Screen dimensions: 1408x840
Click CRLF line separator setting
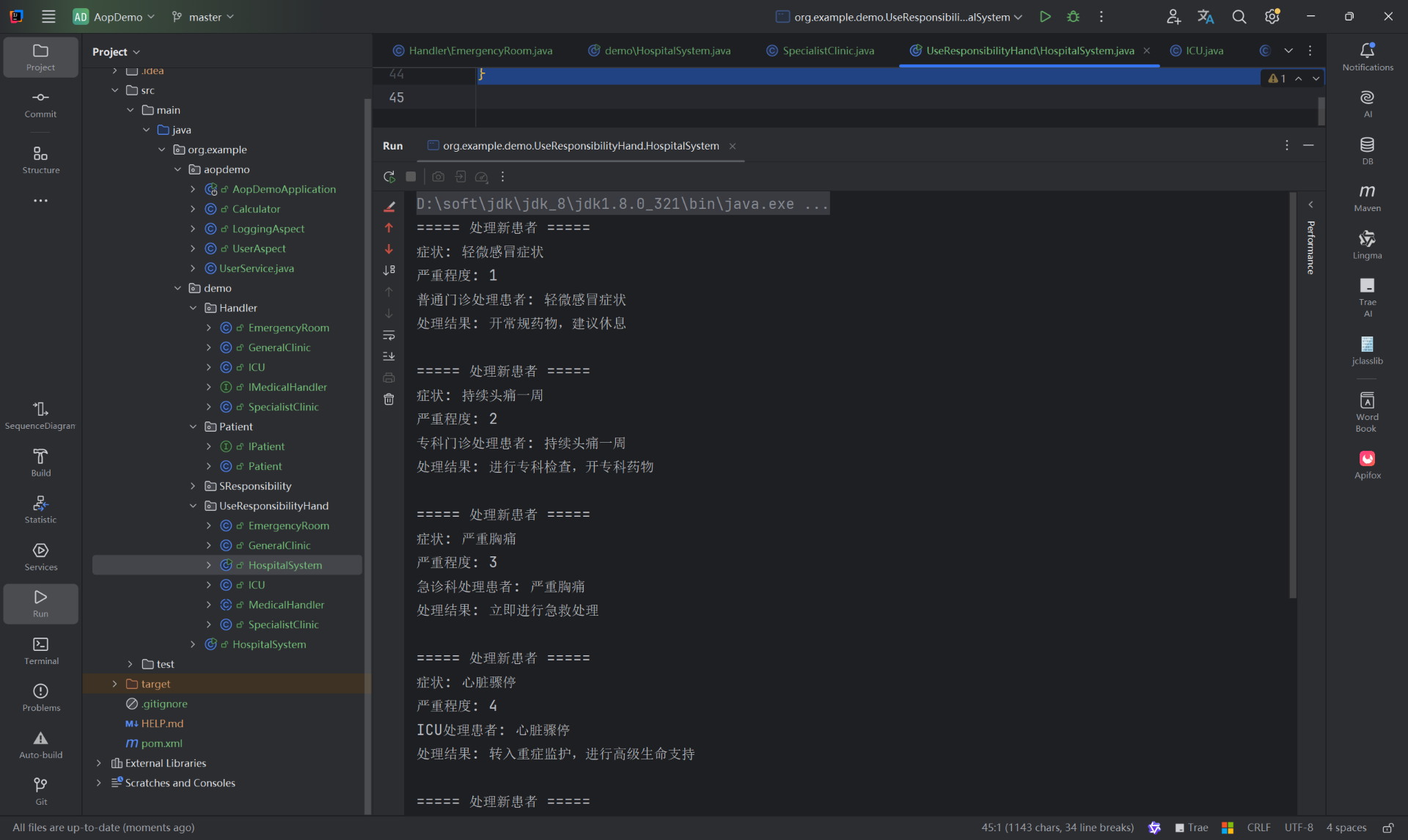pos(1258,828)
